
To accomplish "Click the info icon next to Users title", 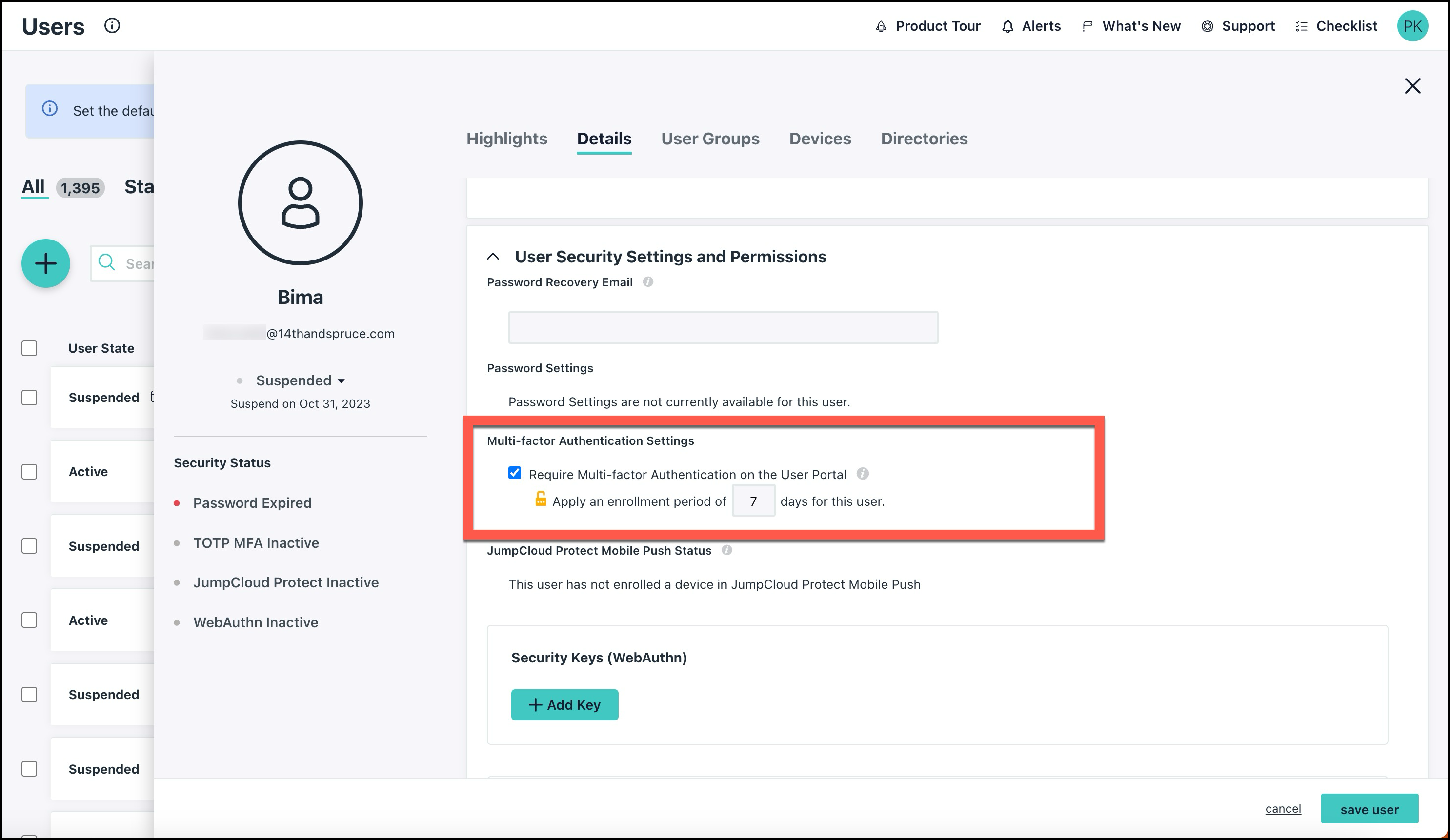I will pyautogui.click(x=112, y=26).
